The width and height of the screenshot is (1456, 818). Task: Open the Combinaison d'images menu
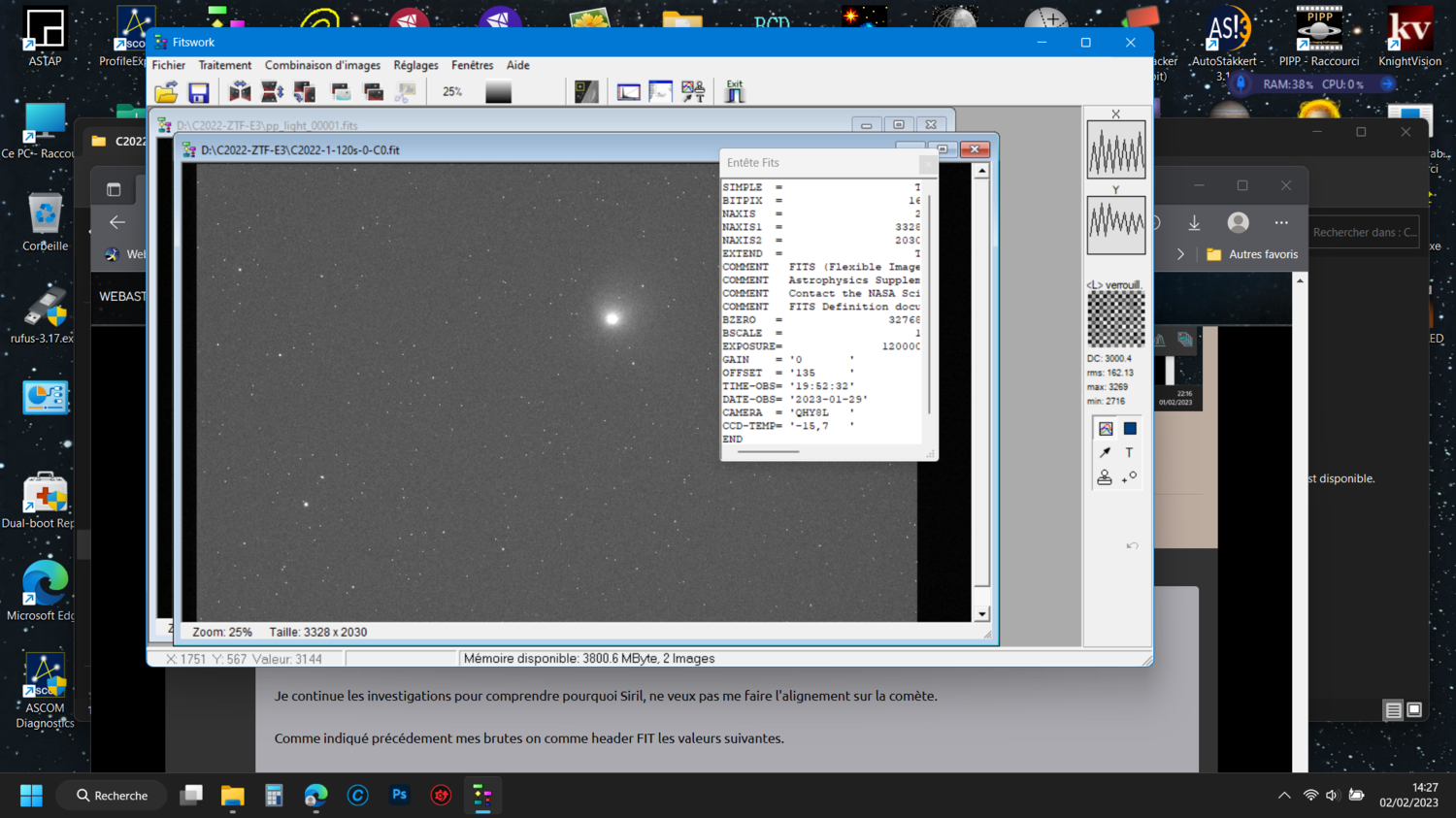pyautogui.click(x=322, y=65)
